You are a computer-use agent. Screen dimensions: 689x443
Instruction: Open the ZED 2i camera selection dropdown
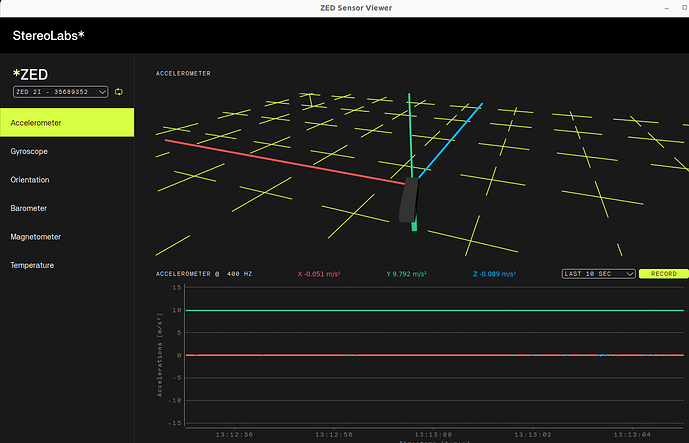pos(60,92)
